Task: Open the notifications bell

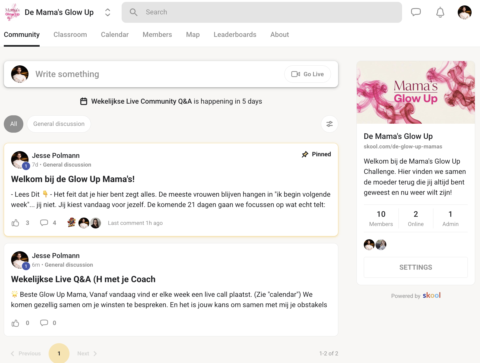Action: point(440,12)
